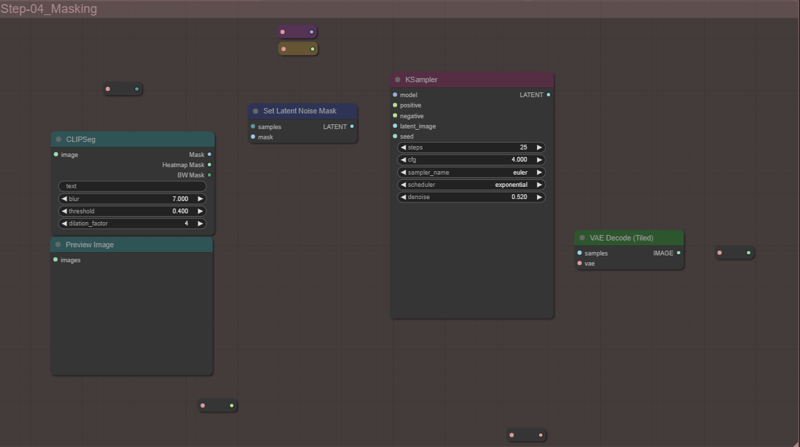This screenshot has height=447, width=800.
Task: Click mask input port on Set Latent Noise Mask
Action: click(x=253, y=137)
